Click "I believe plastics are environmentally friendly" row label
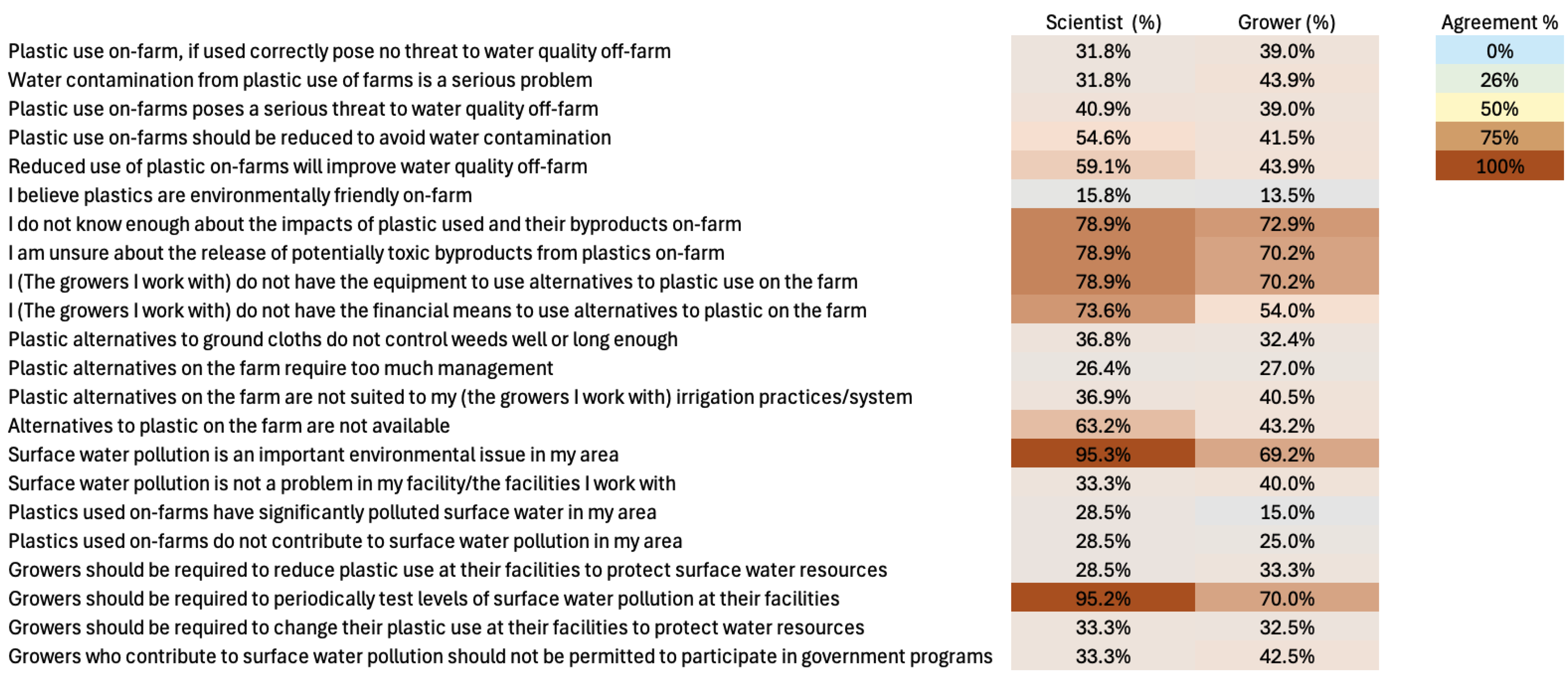 tap(240, 195)
